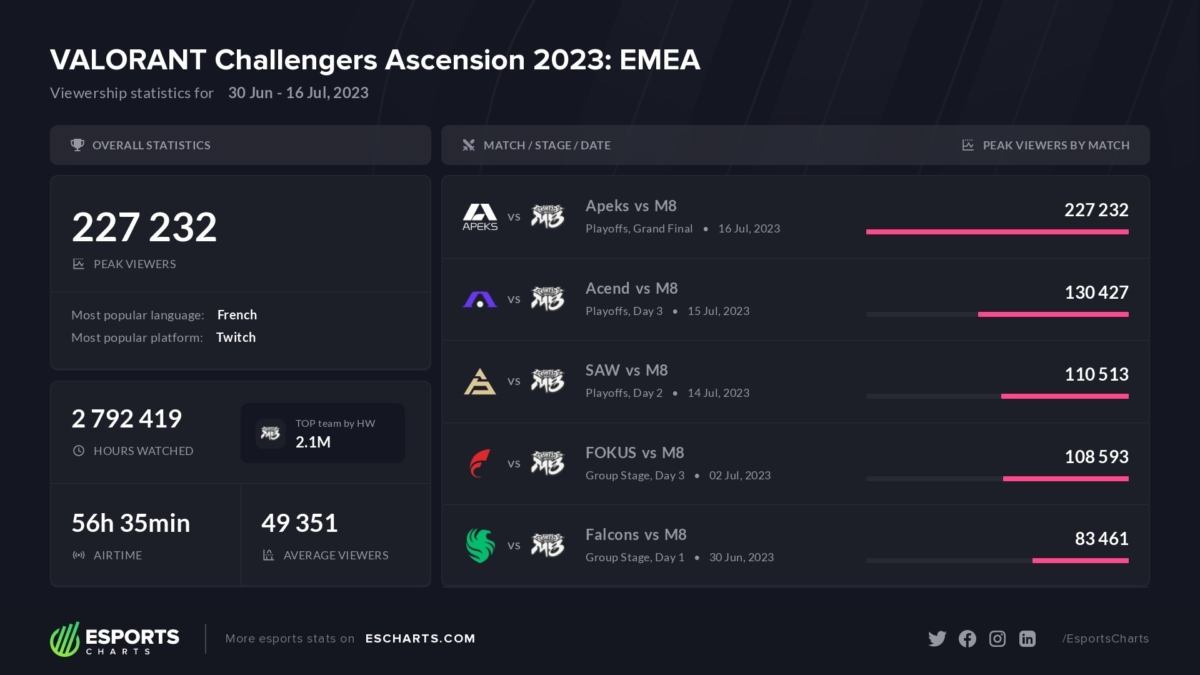Click the M8 logo in TOP team box
The image size is (1200, 675).
point(270,433)
